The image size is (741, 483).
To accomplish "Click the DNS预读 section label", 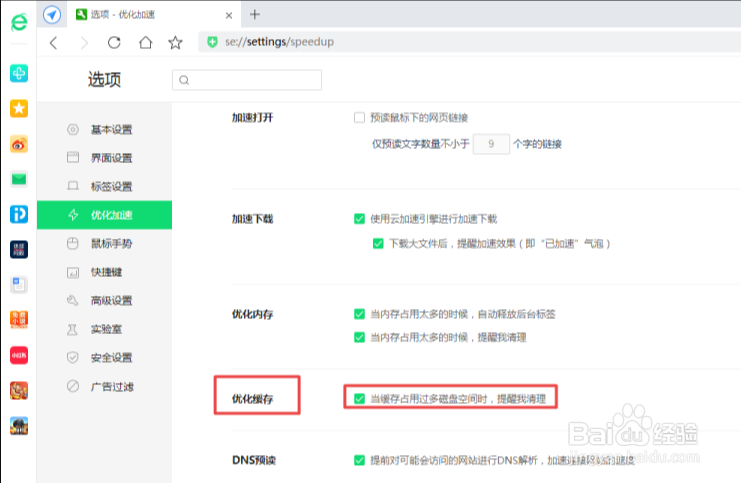I will (x=254, y=460).
